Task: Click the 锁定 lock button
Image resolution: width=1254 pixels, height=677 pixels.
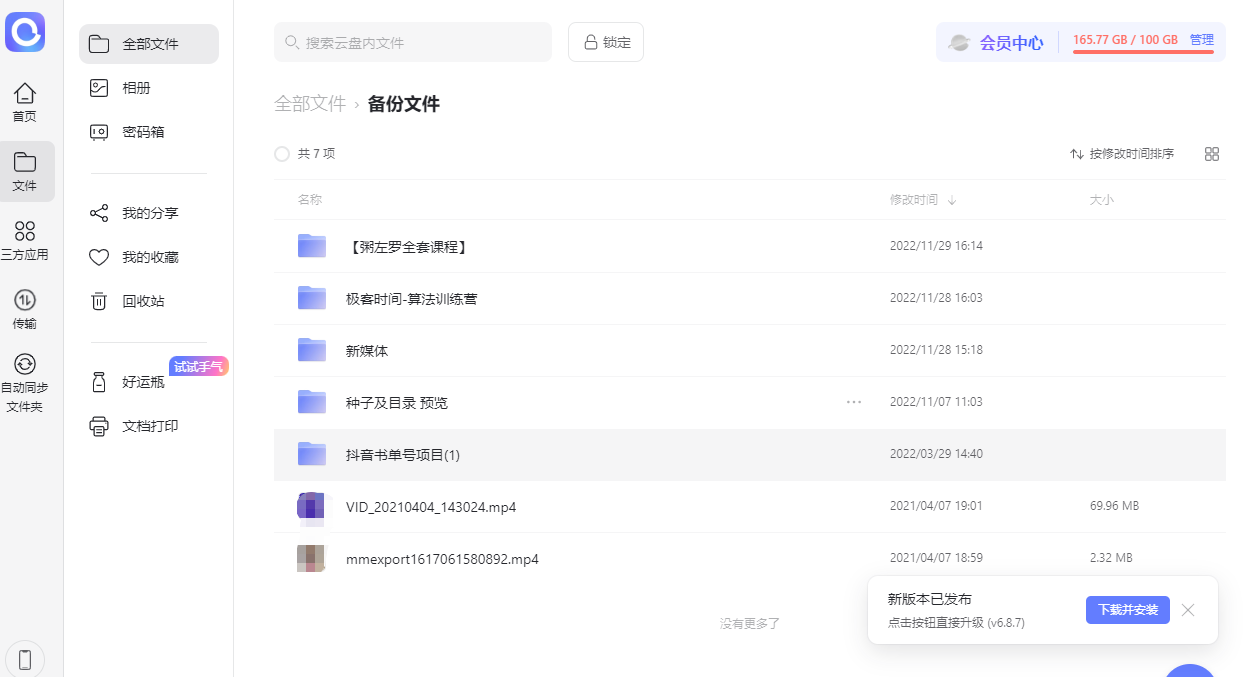Action: pos(606,42)
